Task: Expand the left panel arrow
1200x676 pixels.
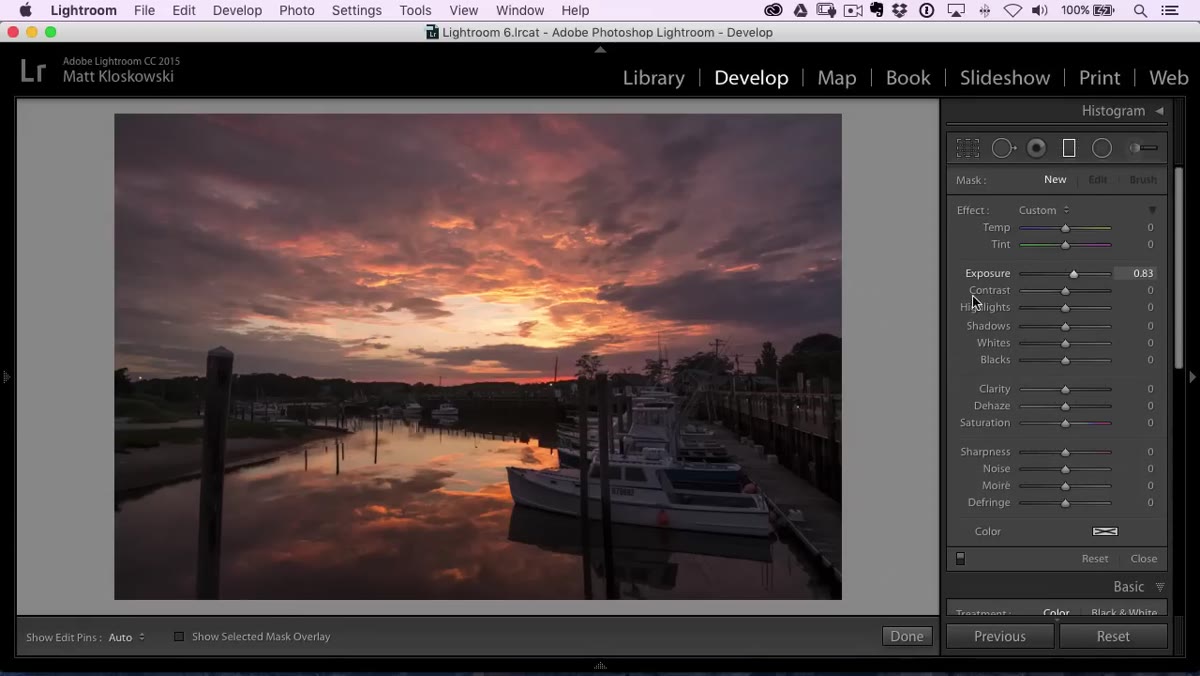Action: (6, 377)
